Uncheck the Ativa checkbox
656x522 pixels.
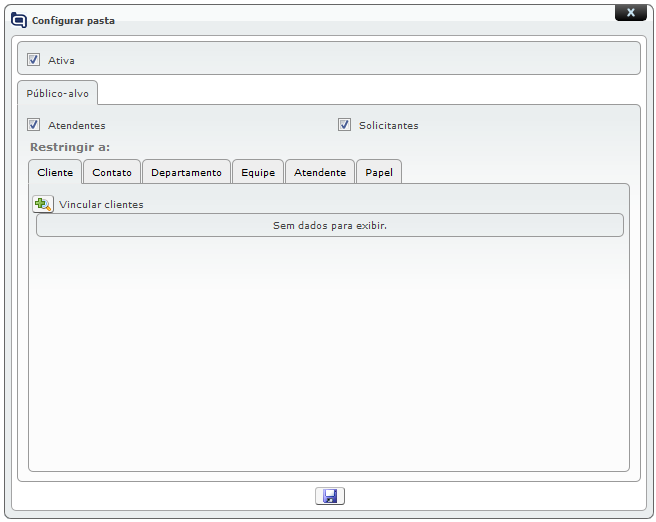tap(34, 60)
